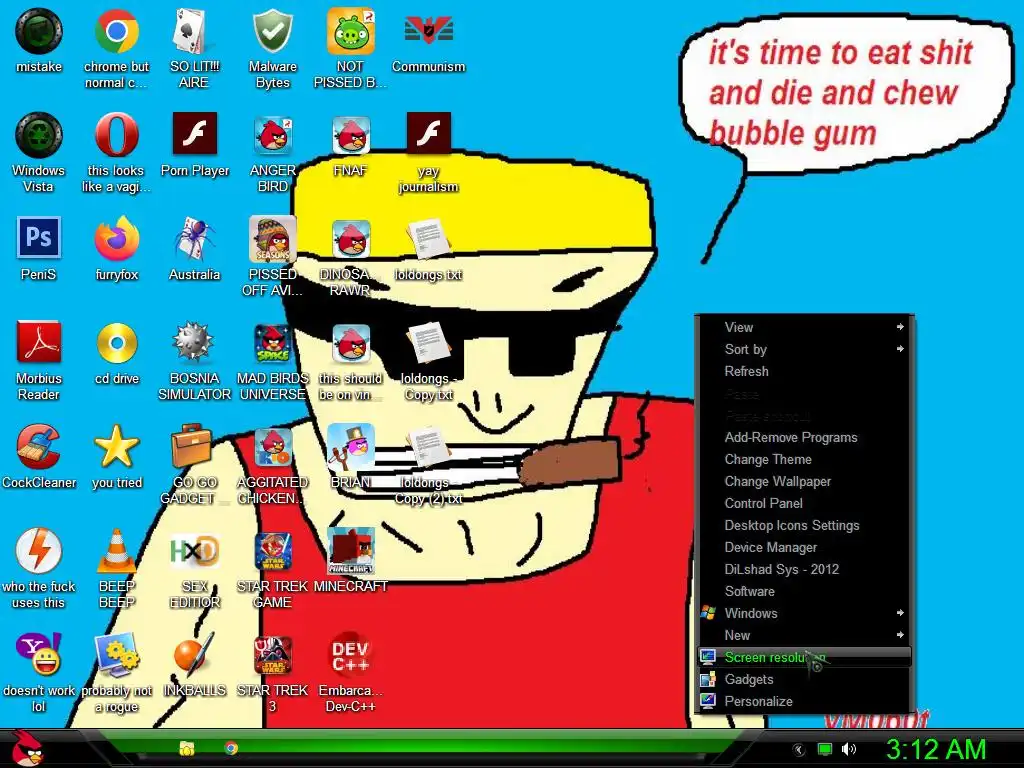Open the volume speaker tray icon
Viewport: 1024px width, 768px height.
(848, 750)
